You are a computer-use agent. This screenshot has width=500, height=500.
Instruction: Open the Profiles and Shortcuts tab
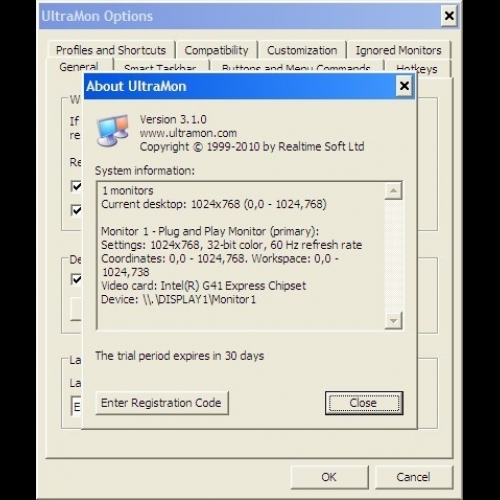point(111,50)
